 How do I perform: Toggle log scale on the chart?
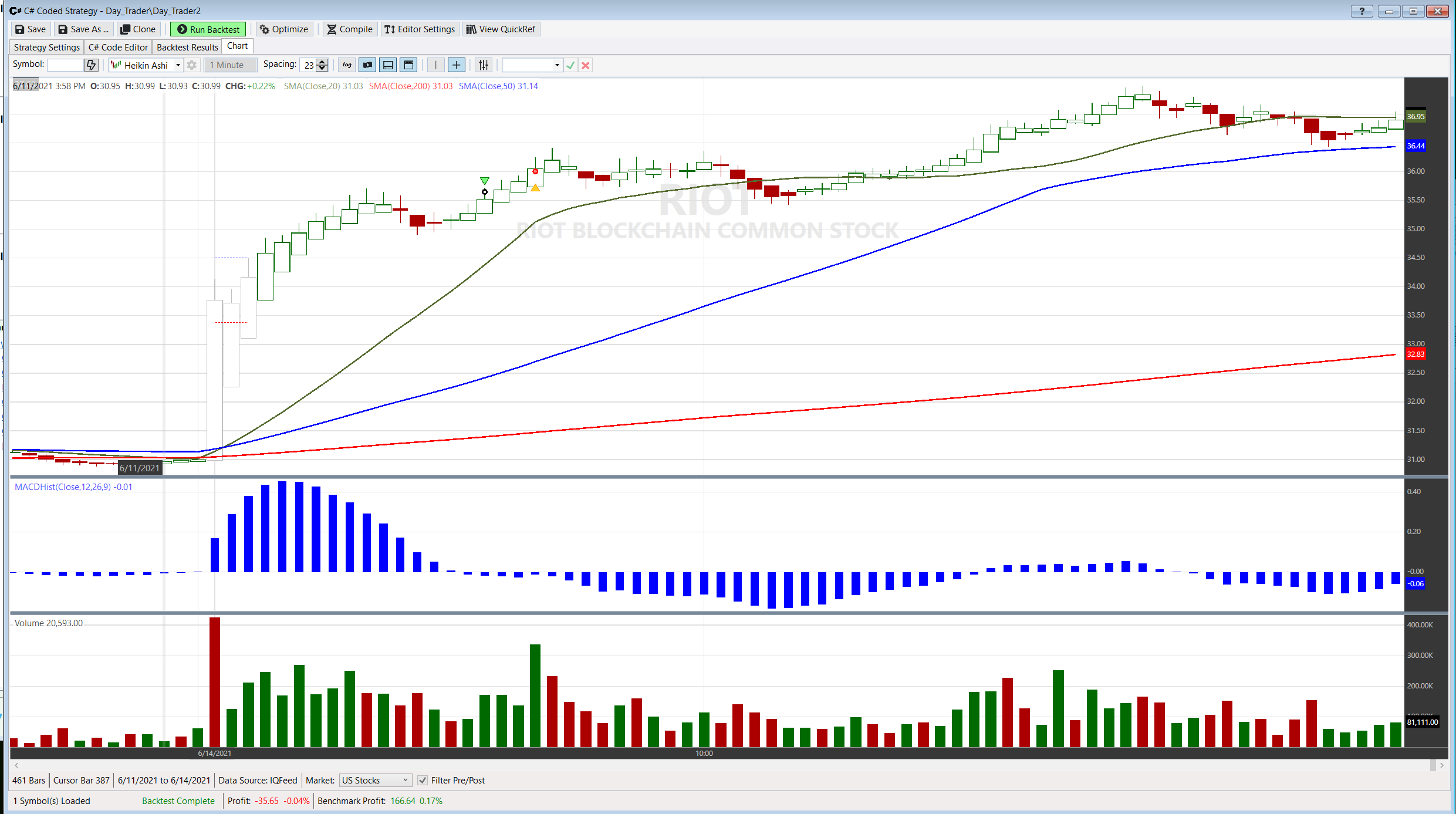pyautogui.click(x=347, y=65)
